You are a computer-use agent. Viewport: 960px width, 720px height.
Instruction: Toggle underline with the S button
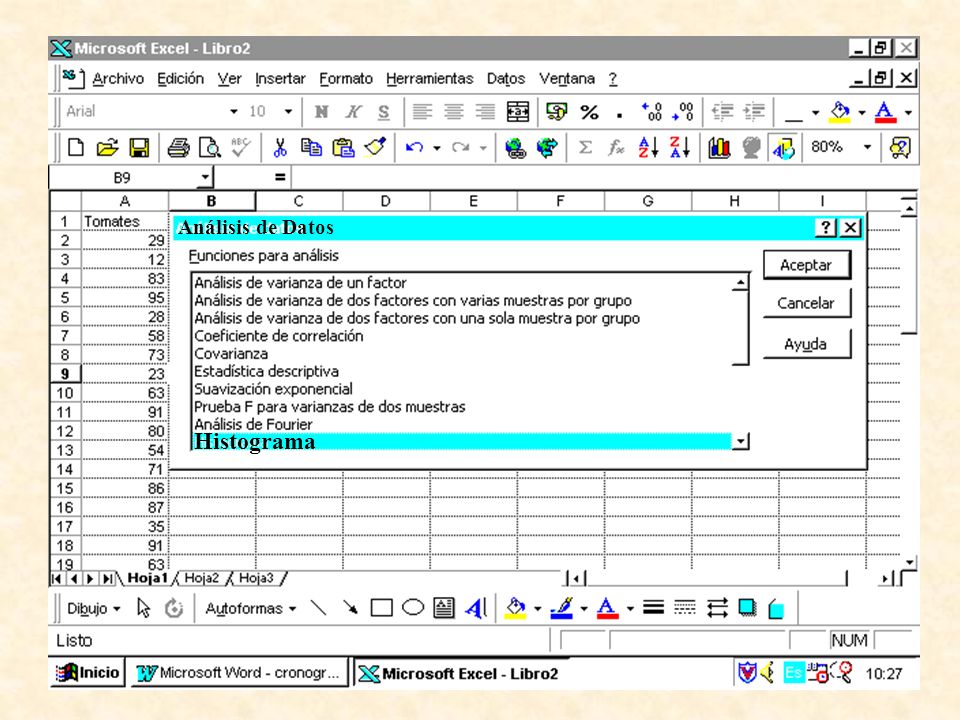(384, 112)
